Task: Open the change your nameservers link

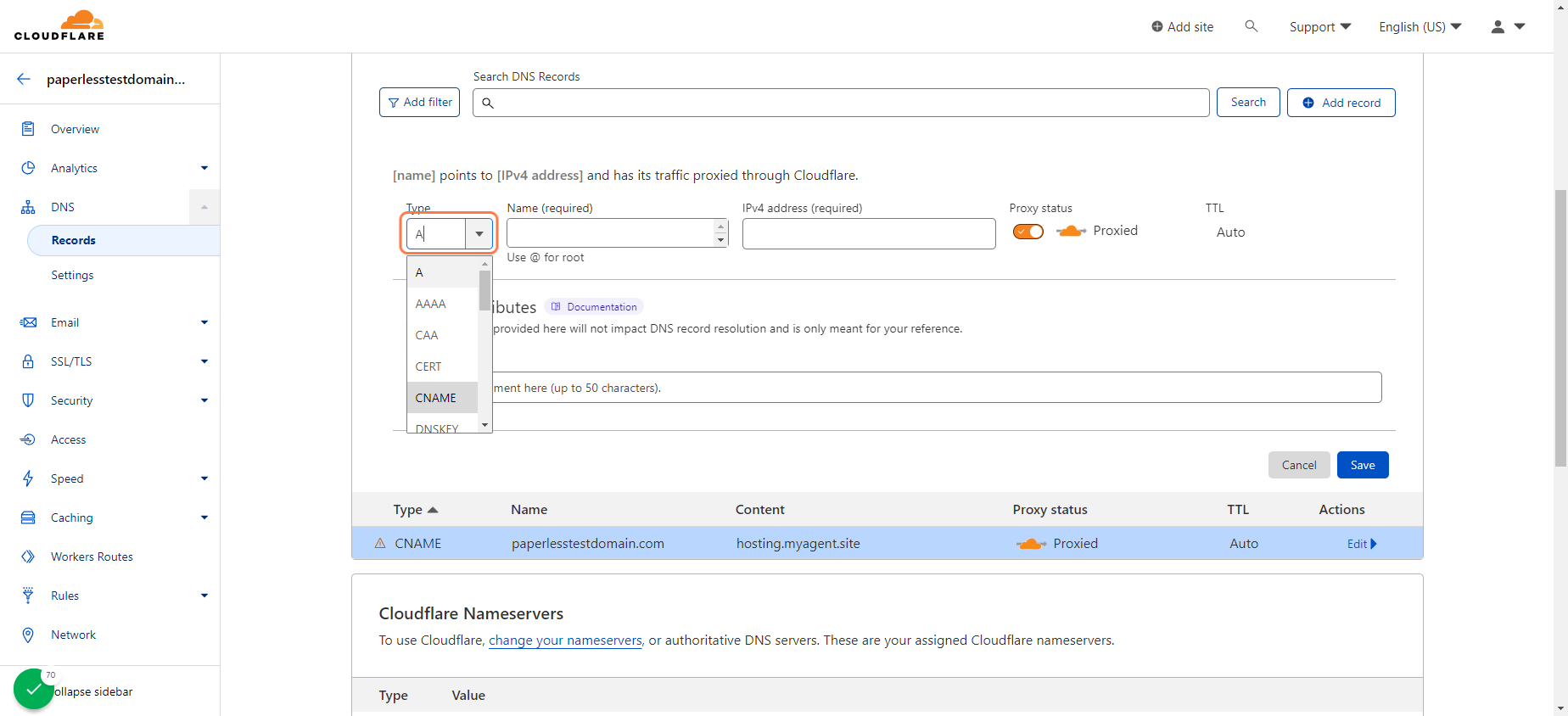Action: (565, 640)
